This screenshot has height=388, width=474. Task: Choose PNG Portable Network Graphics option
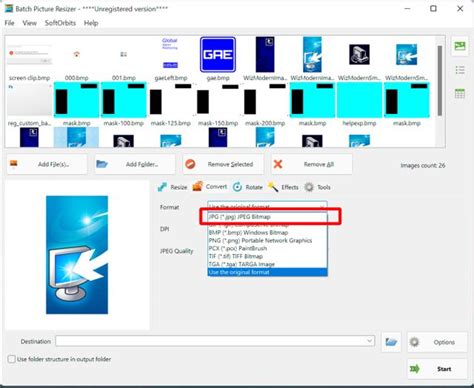tap(267, 240)
